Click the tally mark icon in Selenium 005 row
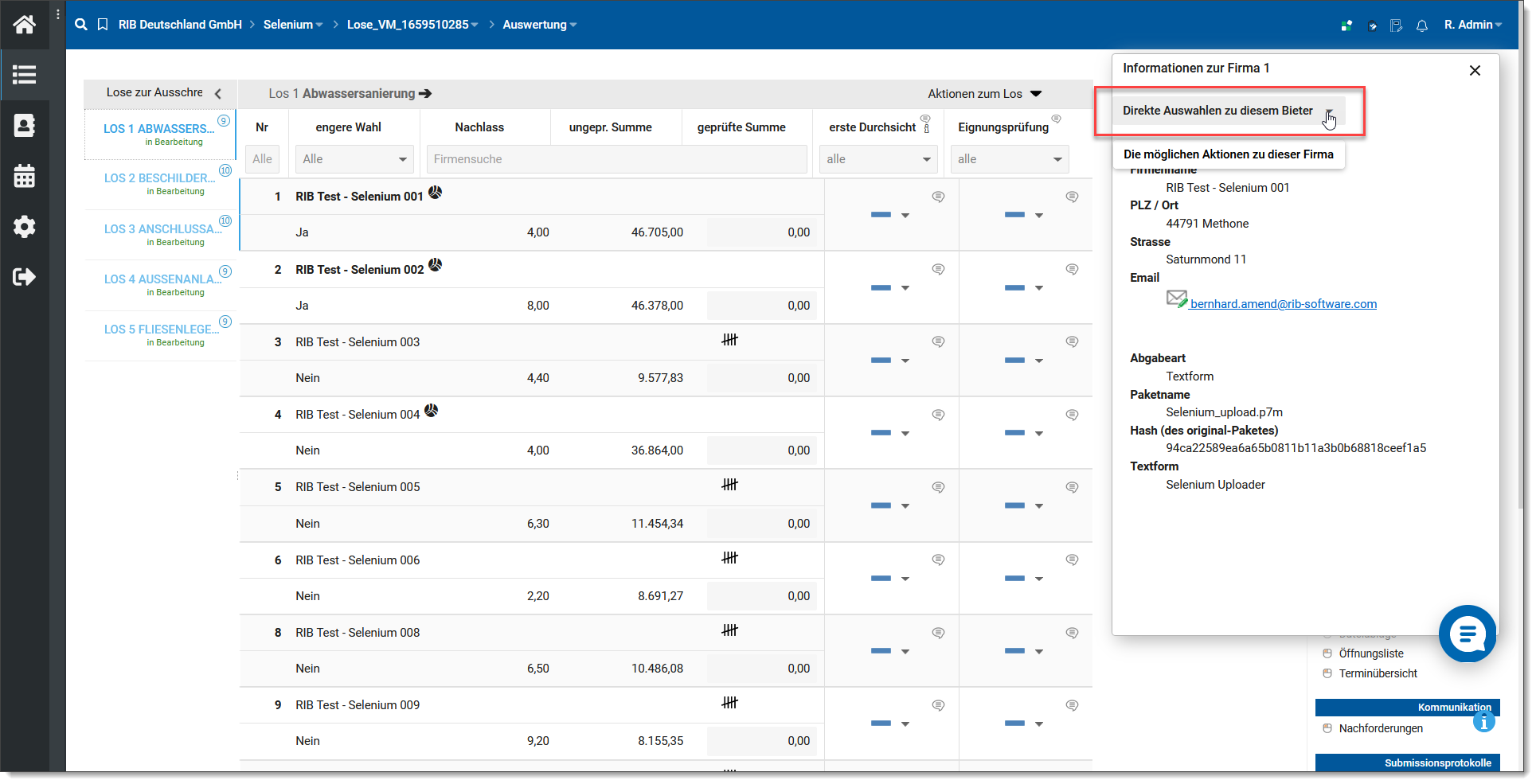Screen dimensions: 1536x784 pos(730,485)
